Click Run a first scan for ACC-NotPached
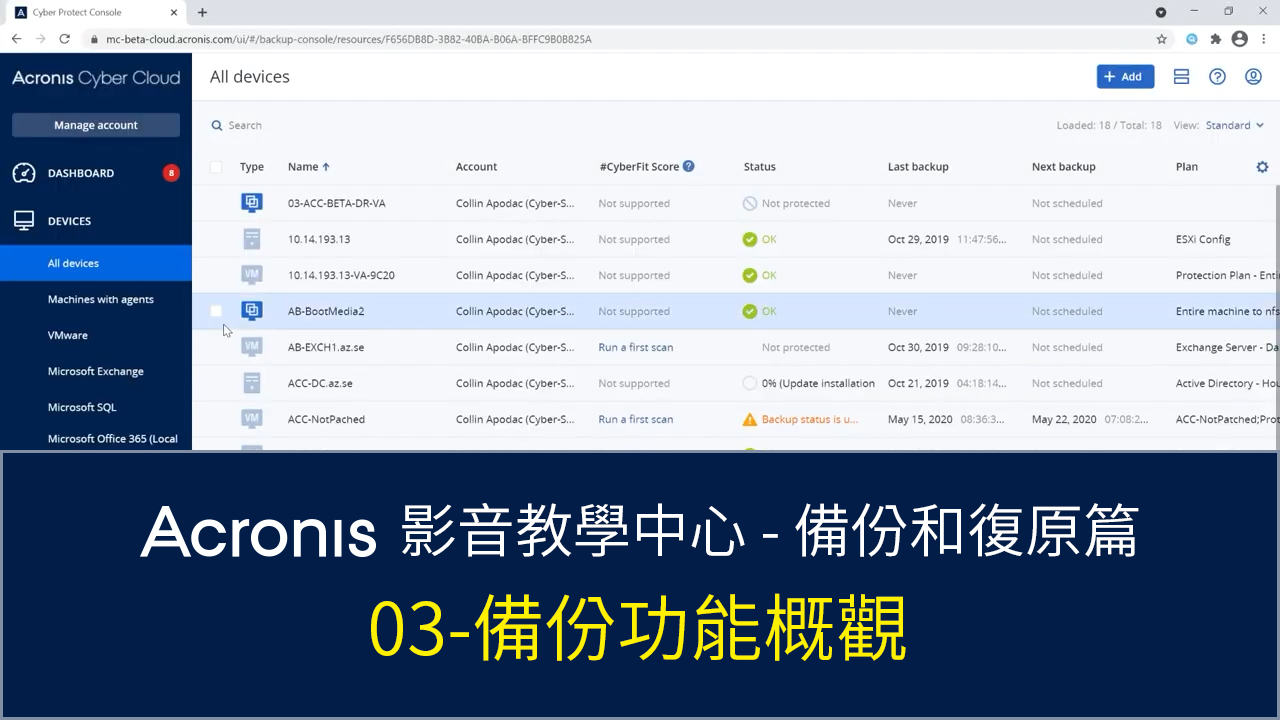This screenshot has width=1280, height=720. pyautogui.click(x=636, y=419)
